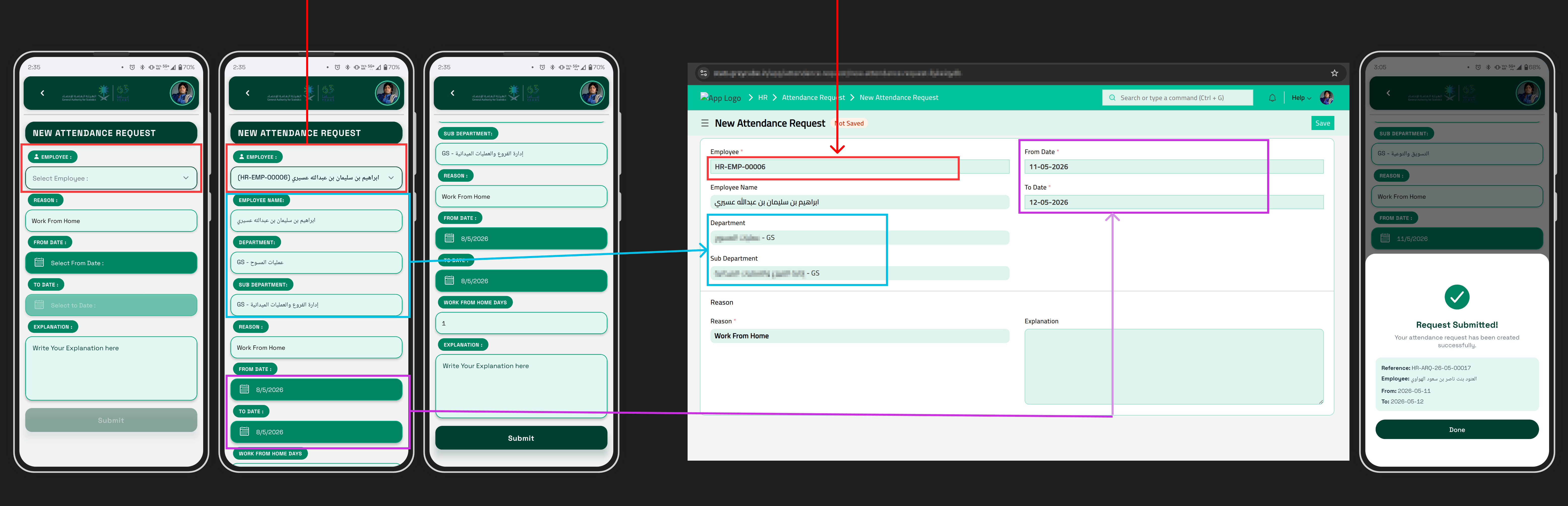Click Save button on web form
This screenshot has width=1568, height=506.
[1323, 123]
